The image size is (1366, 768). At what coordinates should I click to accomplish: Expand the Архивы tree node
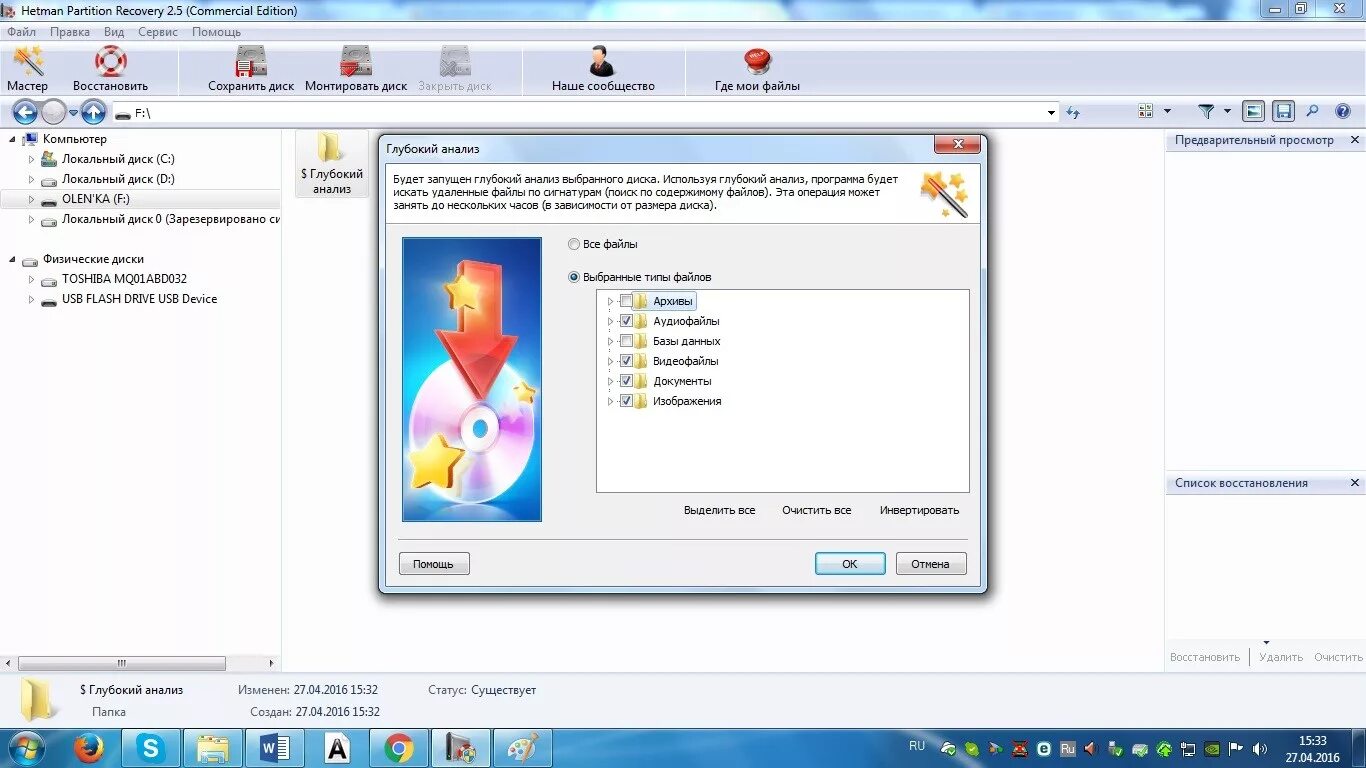[610, 301]
